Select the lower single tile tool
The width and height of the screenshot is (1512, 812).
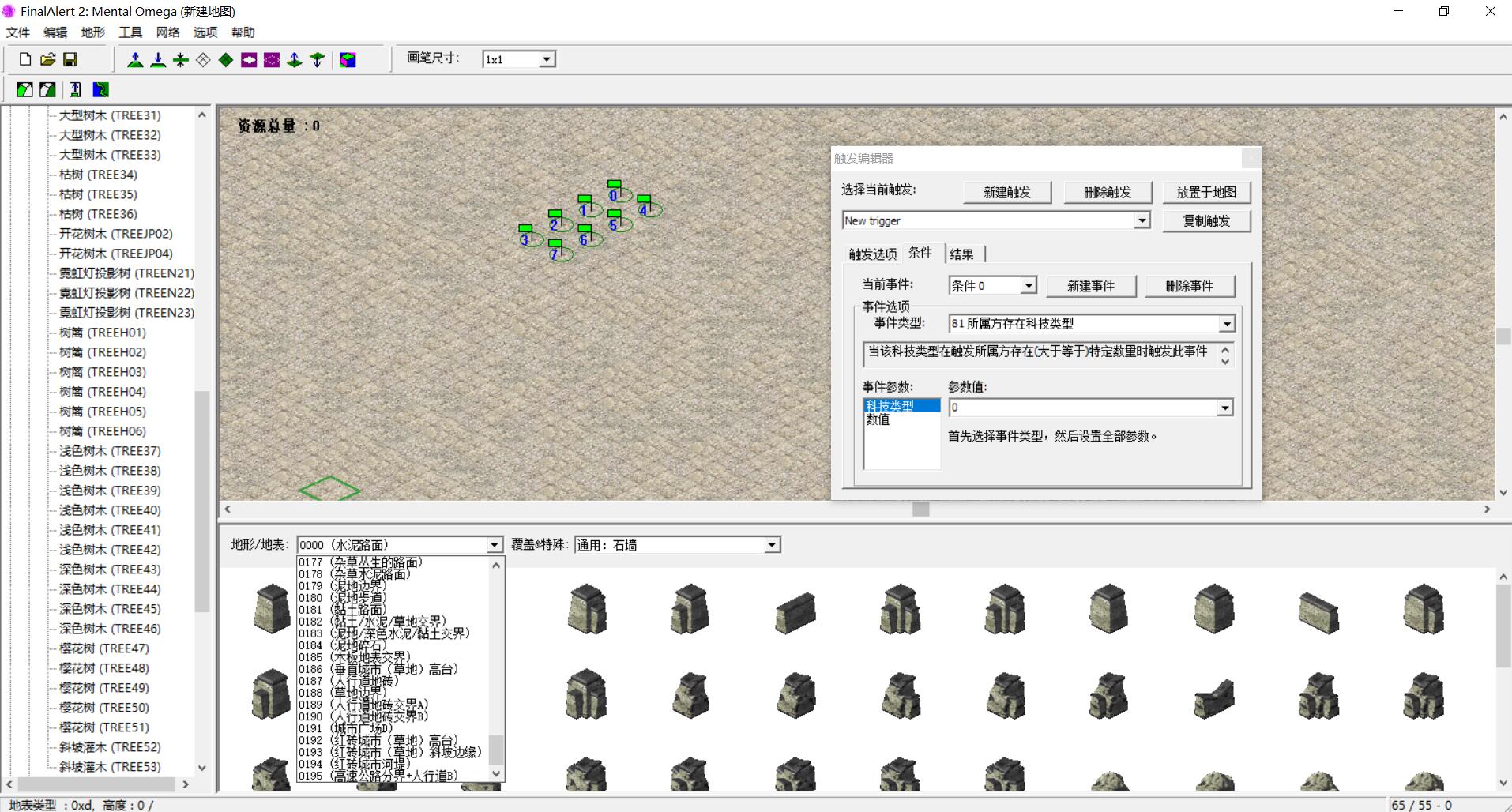[318, 59]
